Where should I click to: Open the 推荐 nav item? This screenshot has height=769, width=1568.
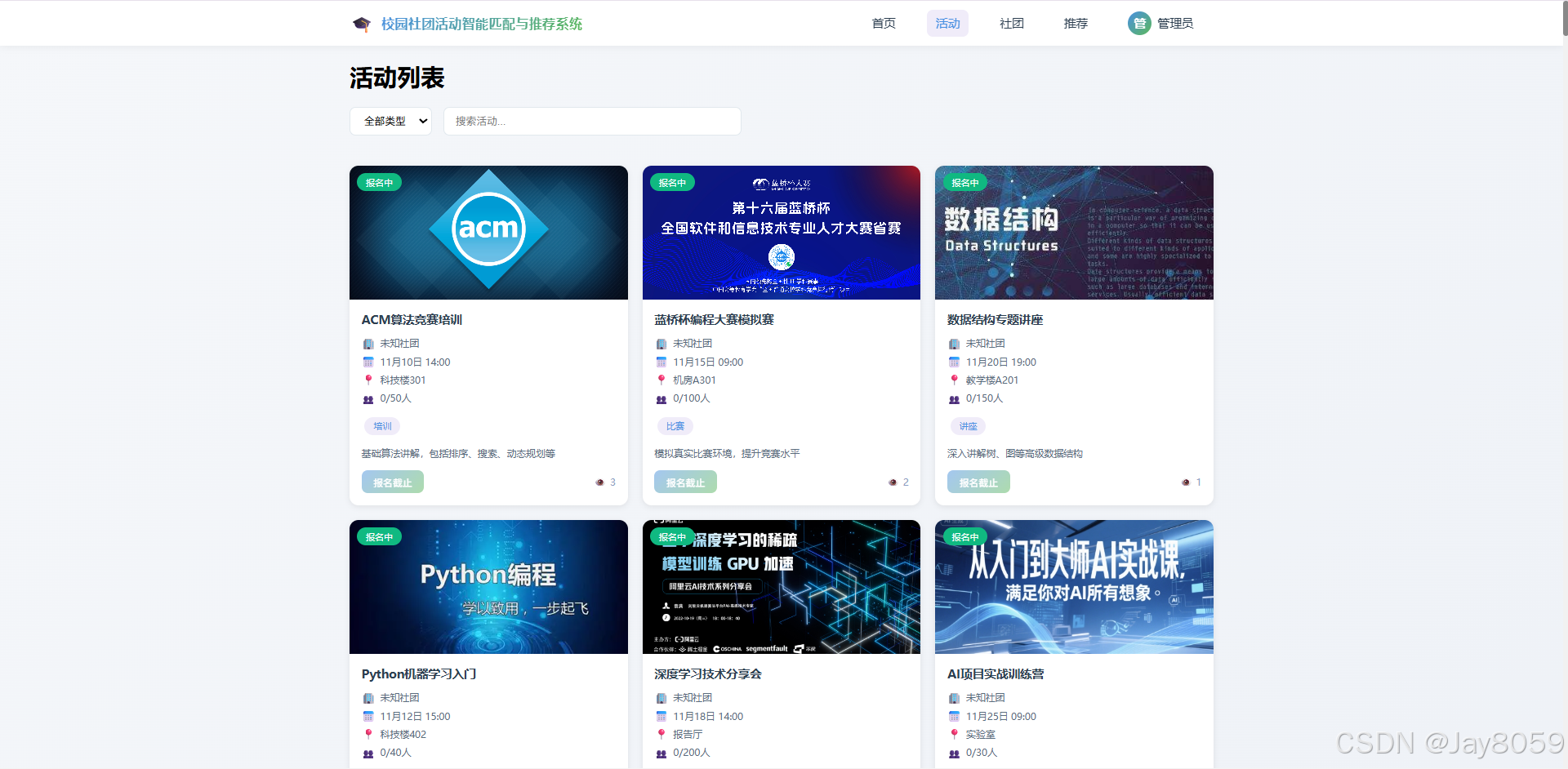click(x=1076, y=24)
